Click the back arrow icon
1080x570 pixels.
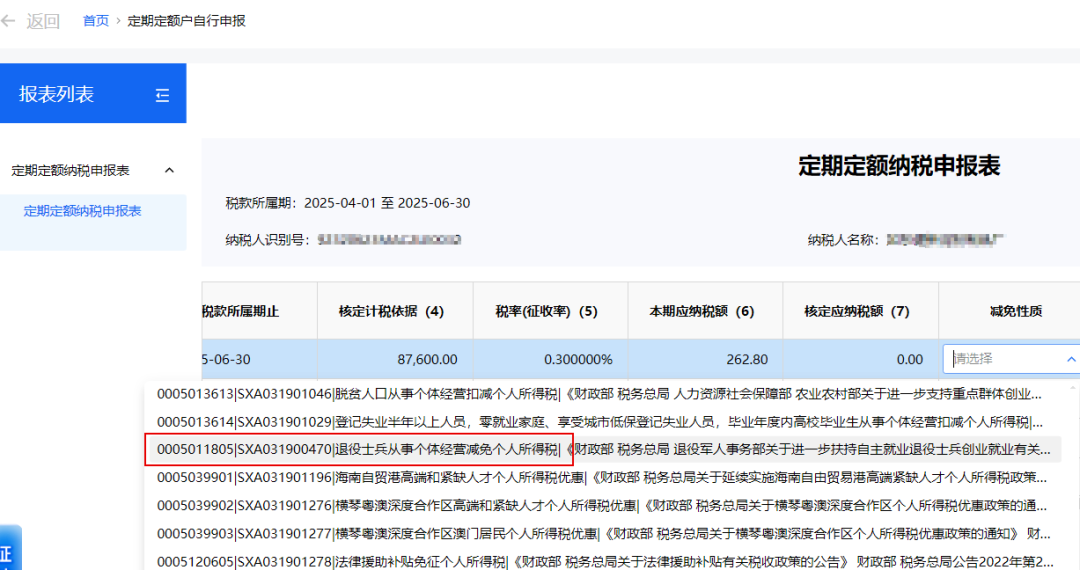coord(8,21)
